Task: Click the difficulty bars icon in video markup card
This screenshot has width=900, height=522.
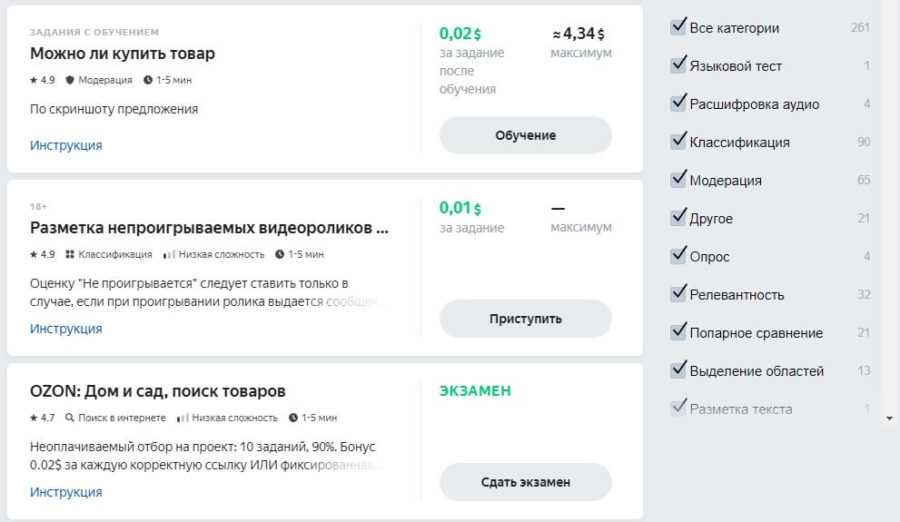Action: pos(169,254)
